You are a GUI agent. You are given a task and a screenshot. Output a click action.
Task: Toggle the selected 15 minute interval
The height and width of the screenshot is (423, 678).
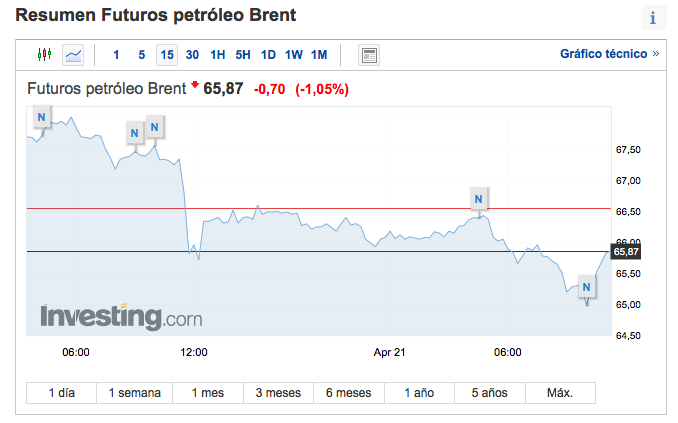point(167,55)
